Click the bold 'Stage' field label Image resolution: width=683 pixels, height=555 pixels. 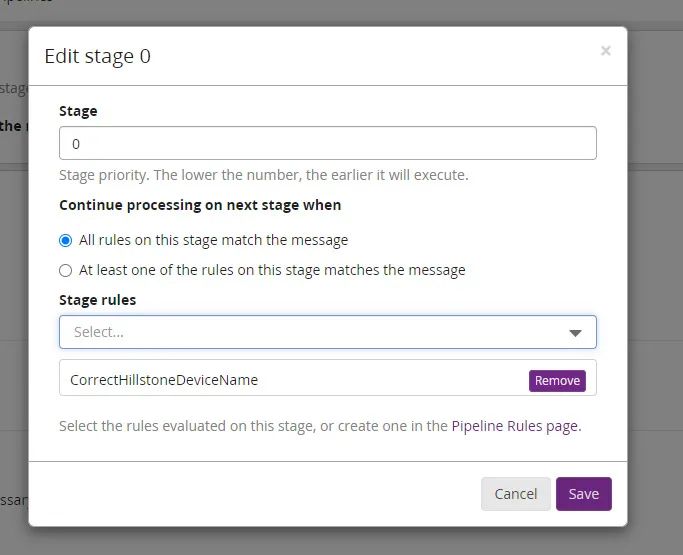click(x=78, y=111)
